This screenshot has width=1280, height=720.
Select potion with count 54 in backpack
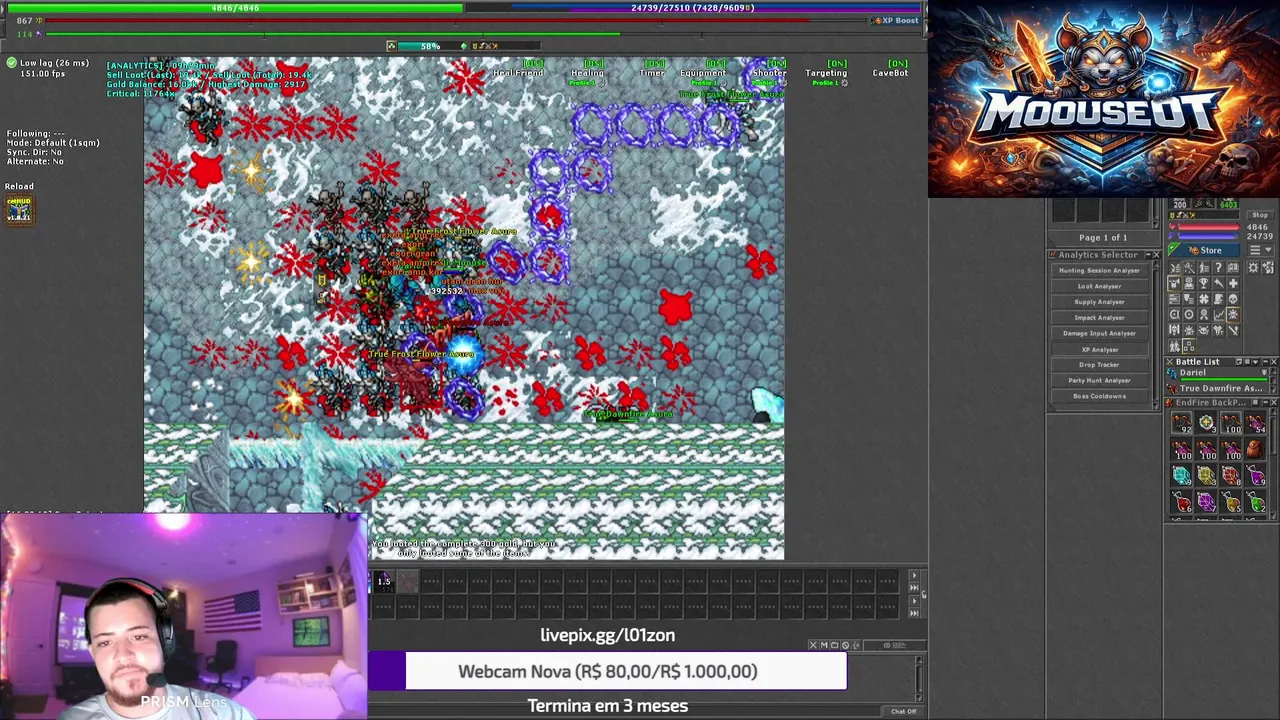point(1256,422)
